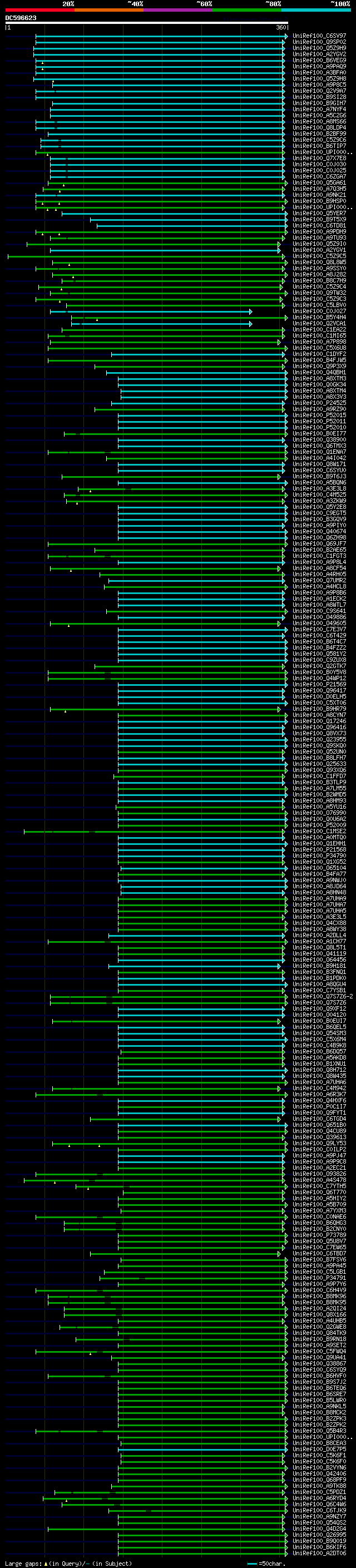Open hit UniRef100_C6TD81

tap(319, 226)
